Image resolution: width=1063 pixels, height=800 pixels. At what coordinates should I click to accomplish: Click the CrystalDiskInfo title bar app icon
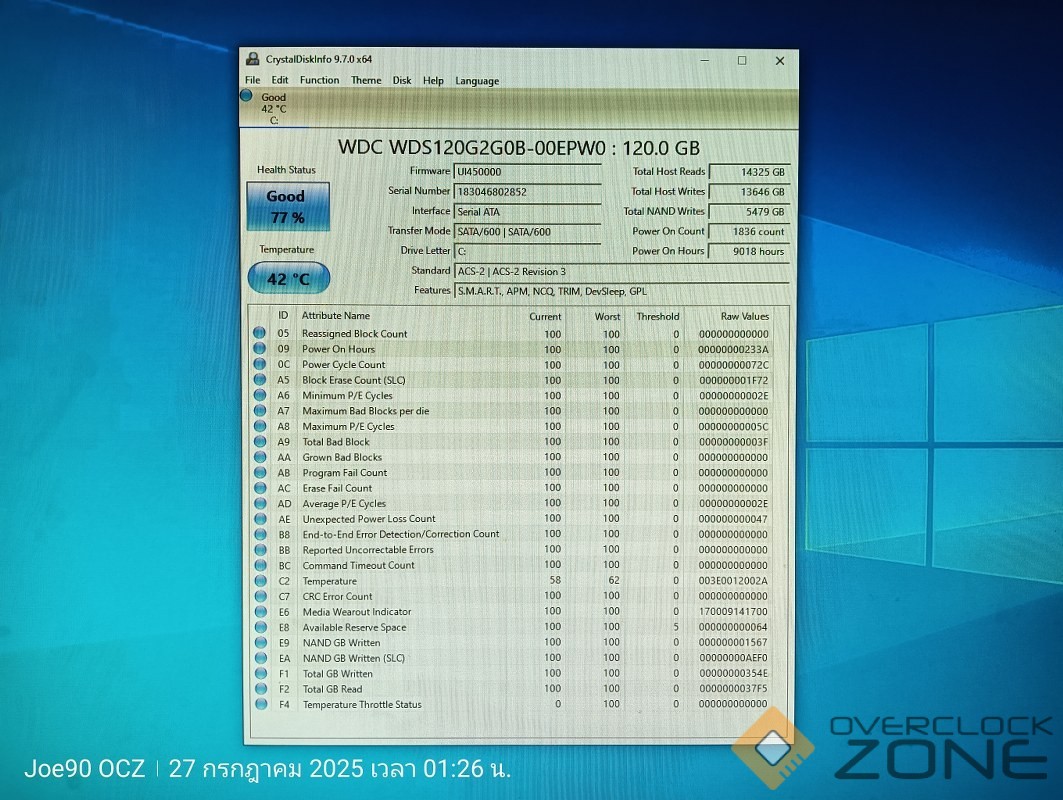point(252,59)
